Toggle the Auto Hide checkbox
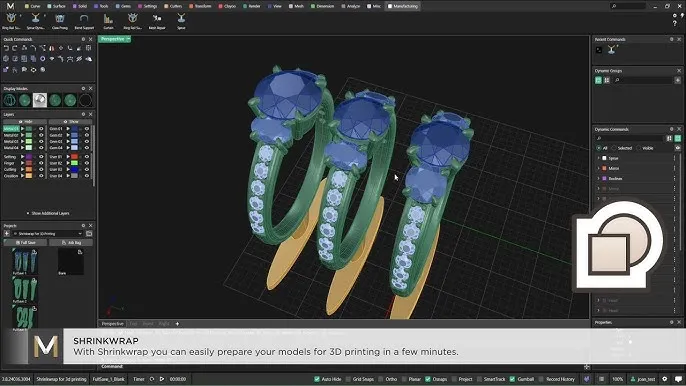This screenshot has width=686, height=386. point(317,379)
